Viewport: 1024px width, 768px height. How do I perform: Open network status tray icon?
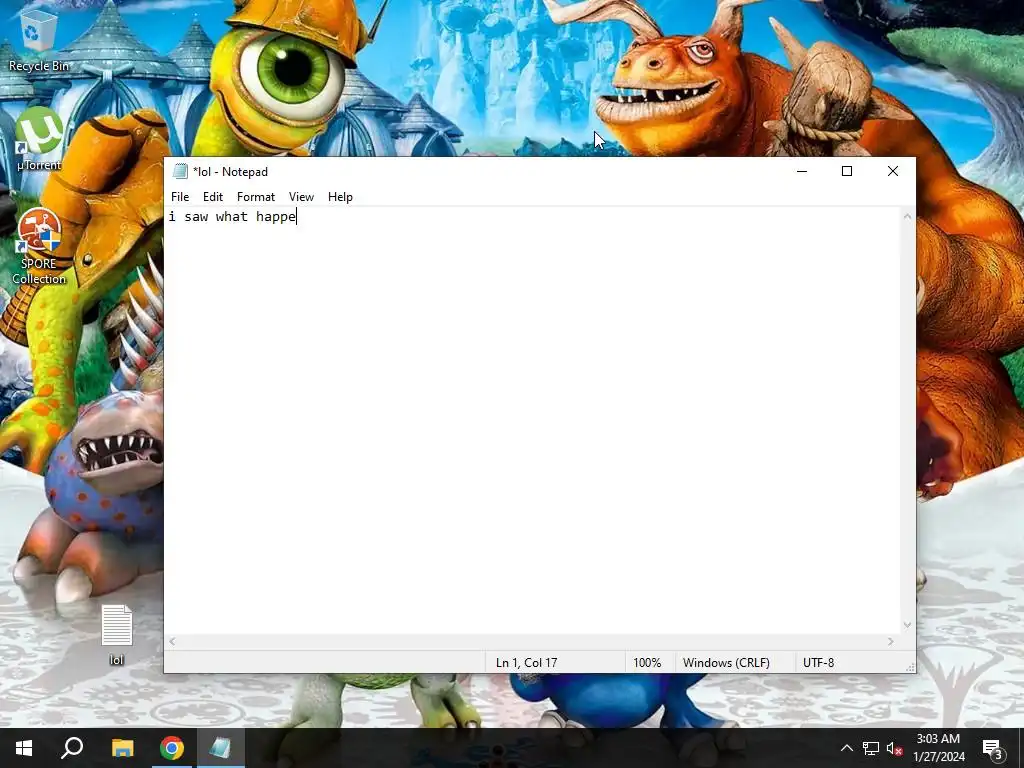[871, 748]
